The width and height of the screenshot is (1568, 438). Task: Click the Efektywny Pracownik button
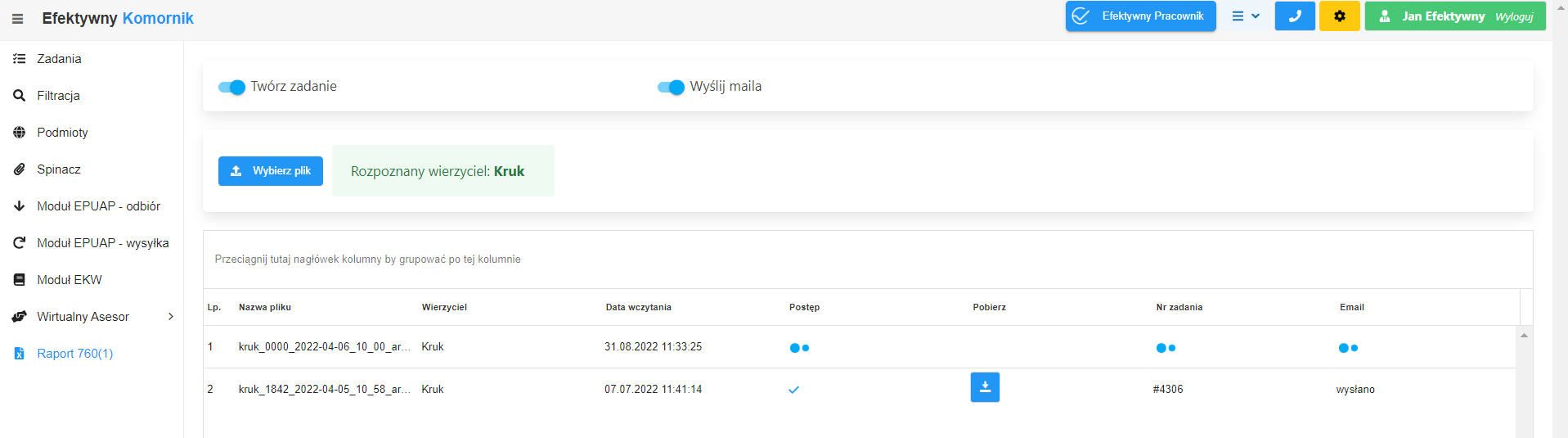1141,16
